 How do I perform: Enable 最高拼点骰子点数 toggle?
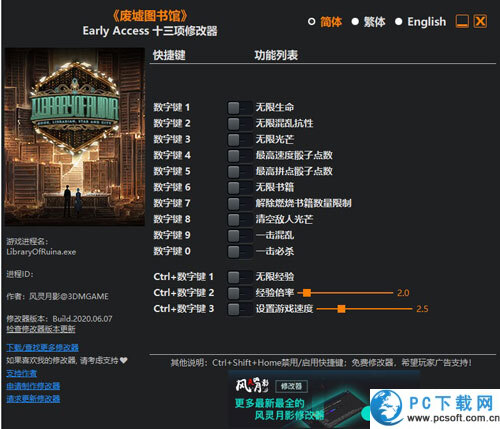point(239,171)
